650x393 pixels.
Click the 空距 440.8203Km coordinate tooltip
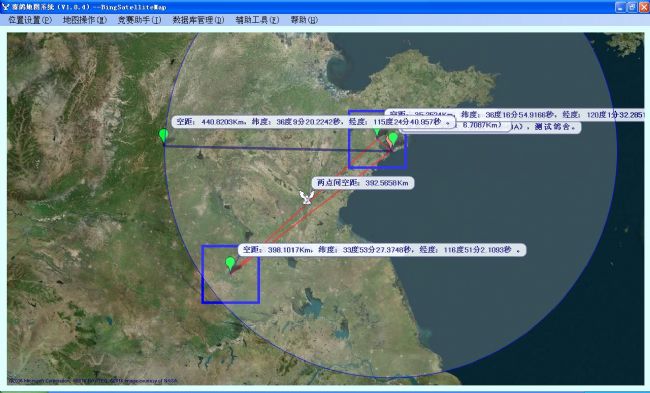tap(313, 122)
